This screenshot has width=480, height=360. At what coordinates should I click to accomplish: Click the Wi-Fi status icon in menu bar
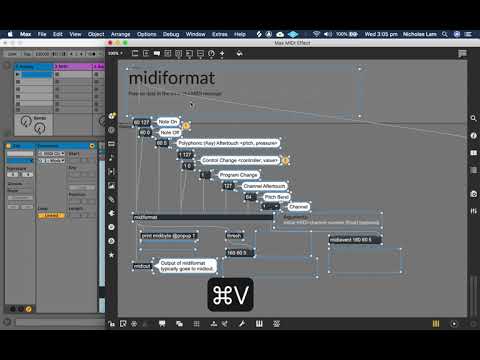pyautogui.click(x=317, y=34)
